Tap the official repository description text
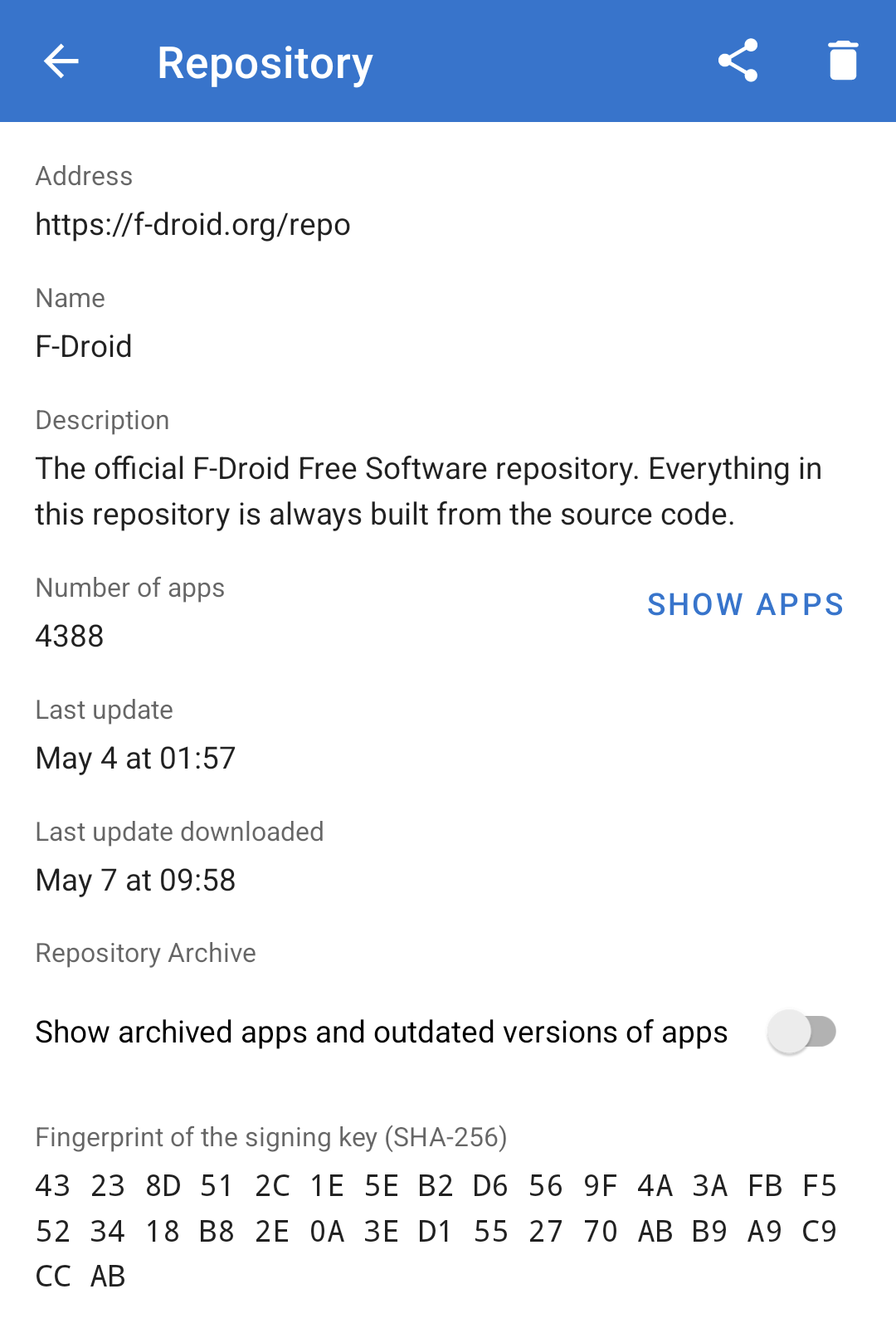Screen dimensions: 896x1328 point(428,491)
